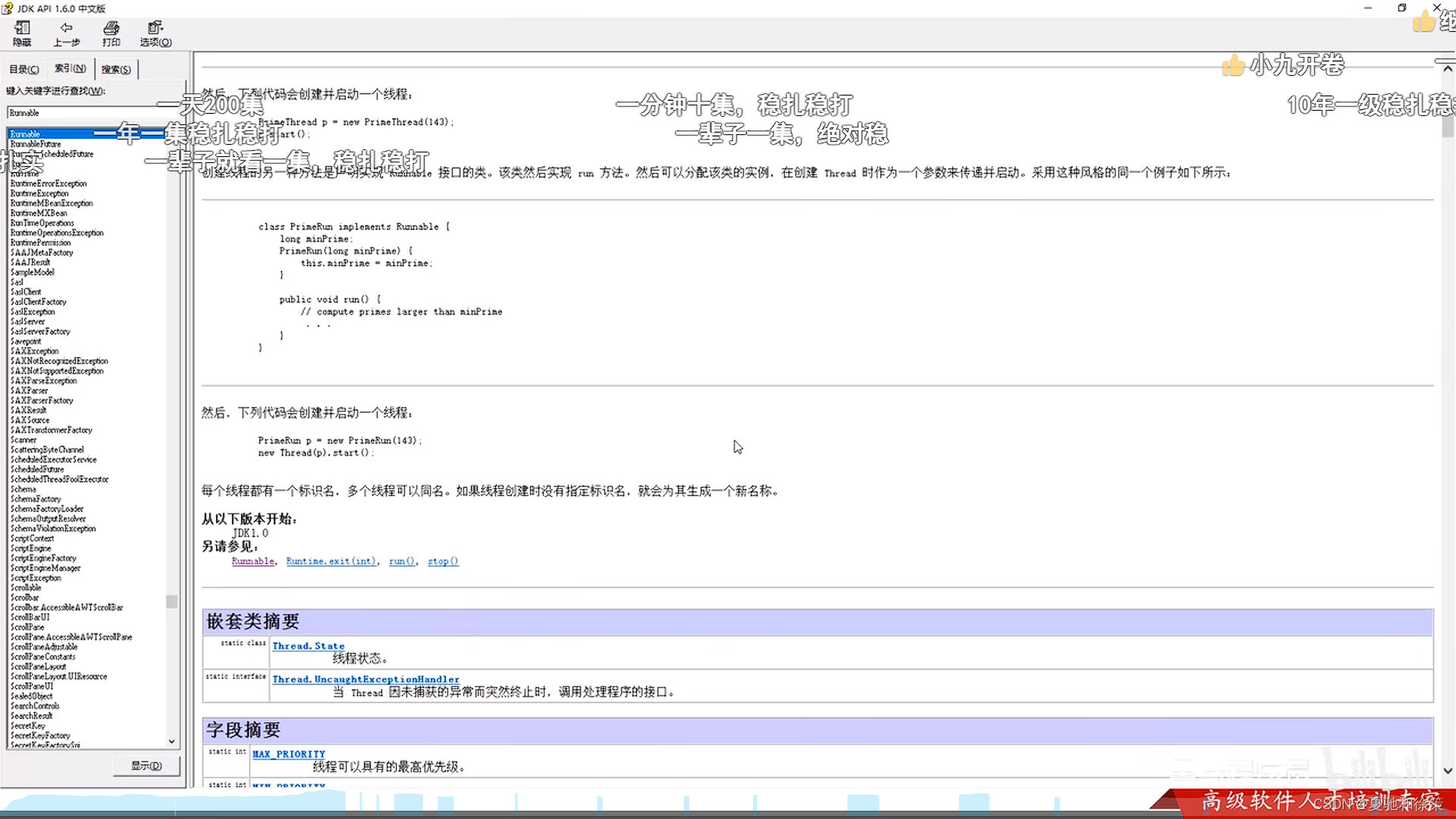Click the 显示 (Display) button
The image size is (1456, 819).
click(146, 766)
